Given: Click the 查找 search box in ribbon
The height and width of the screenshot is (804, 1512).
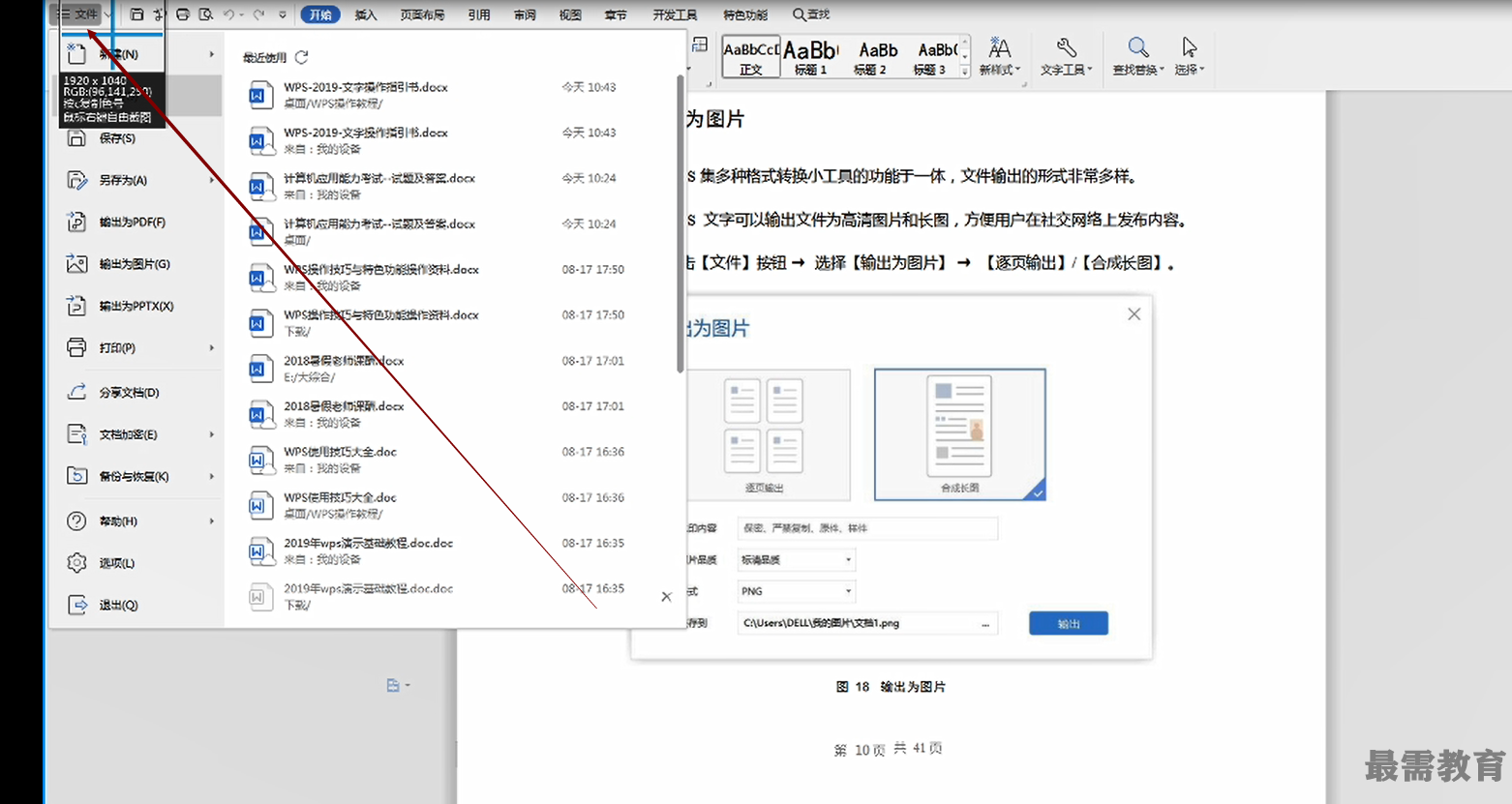Looking at the screenshot, I should click(x=811, y=15).
